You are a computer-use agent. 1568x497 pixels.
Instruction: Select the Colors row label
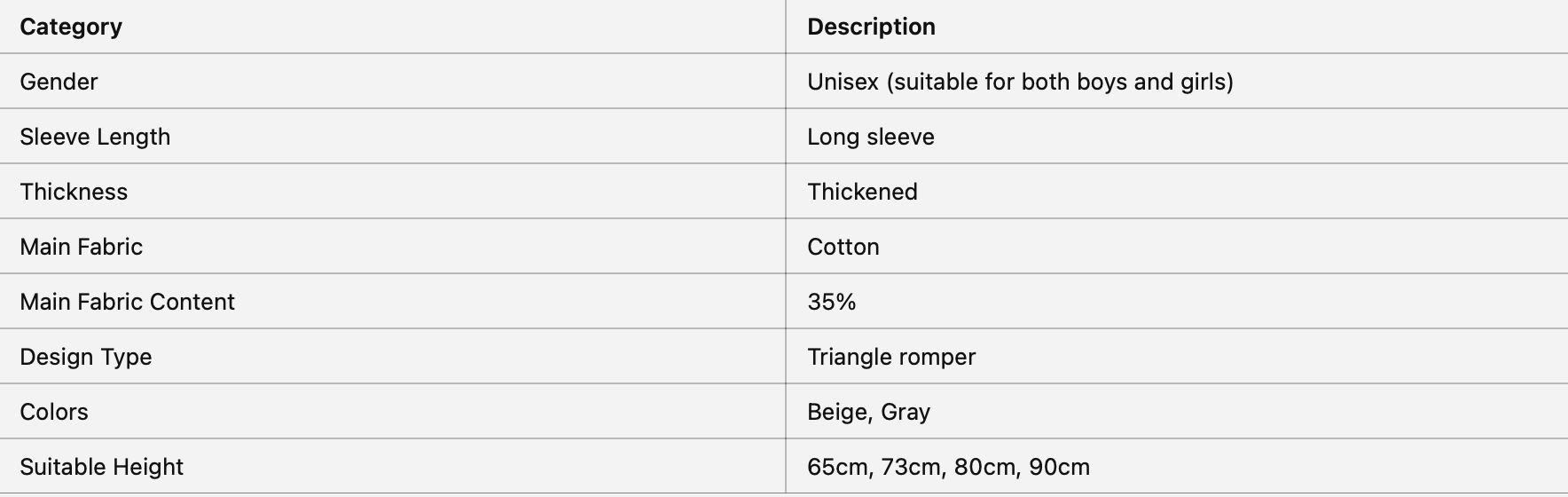coord(54,412)
